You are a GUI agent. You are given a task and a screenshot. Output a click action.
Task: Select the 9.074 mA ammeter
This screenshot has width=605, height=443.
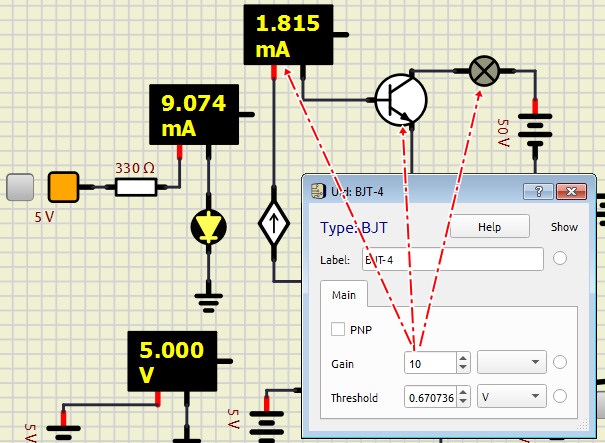[x=192, y=114]
